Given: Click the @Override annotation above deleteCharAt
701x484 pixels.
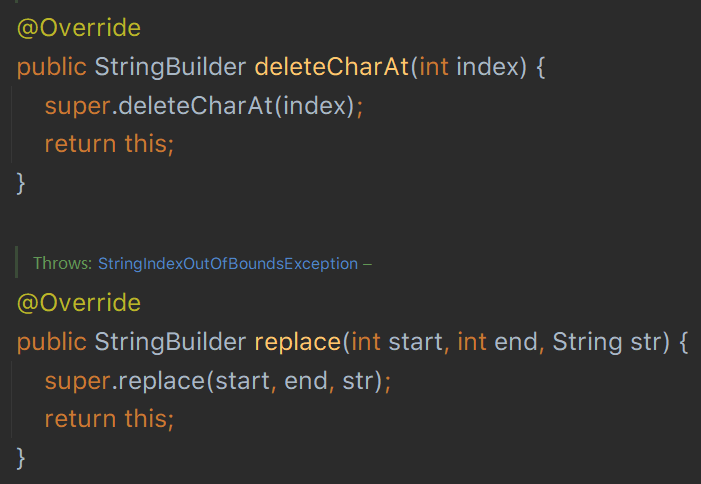Looking at the screenshot, I should [x=79, y=28].
